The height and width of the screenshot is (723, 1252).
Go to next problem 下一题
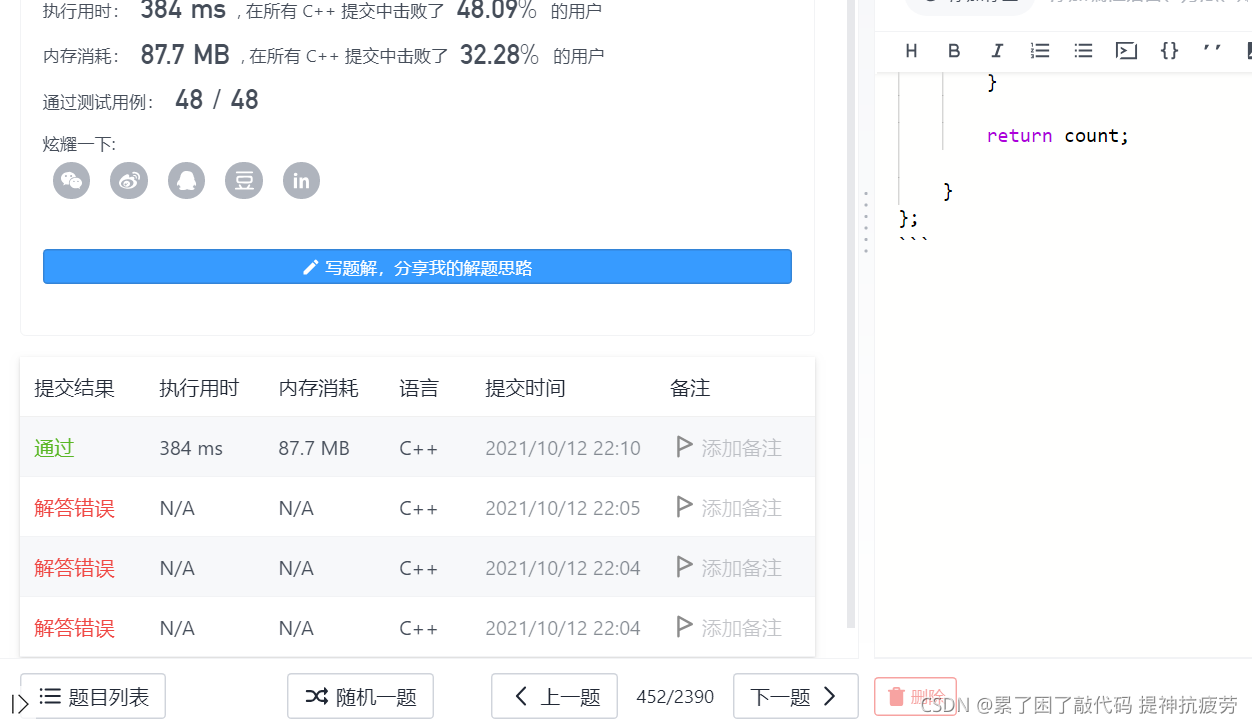tap(796, 697)
